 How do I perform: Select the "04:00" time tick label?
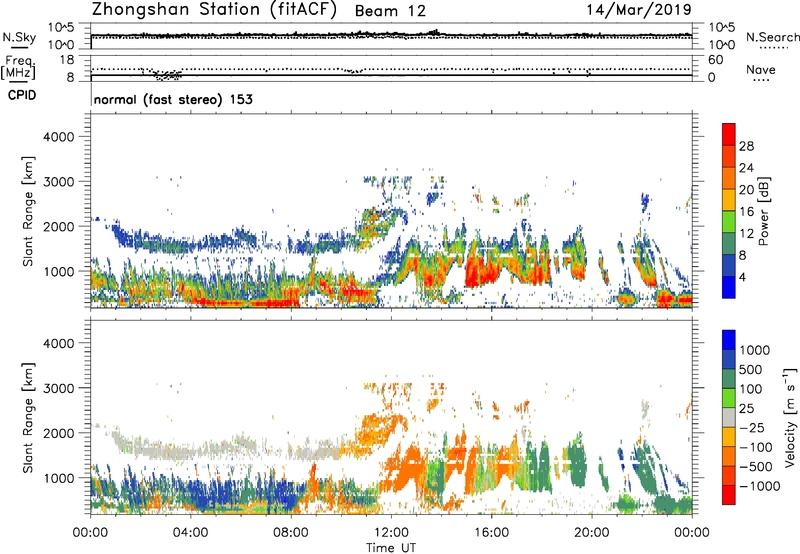pyautogui.click(x=190, y=533)
